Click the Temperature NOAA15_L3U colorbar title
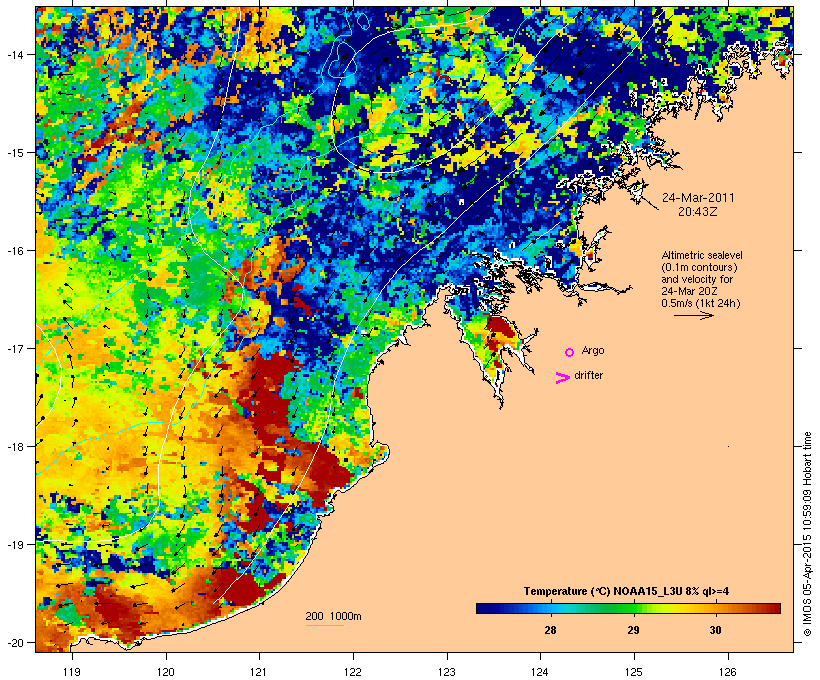Screen dimensions: 820x680 tap(627, 591)
